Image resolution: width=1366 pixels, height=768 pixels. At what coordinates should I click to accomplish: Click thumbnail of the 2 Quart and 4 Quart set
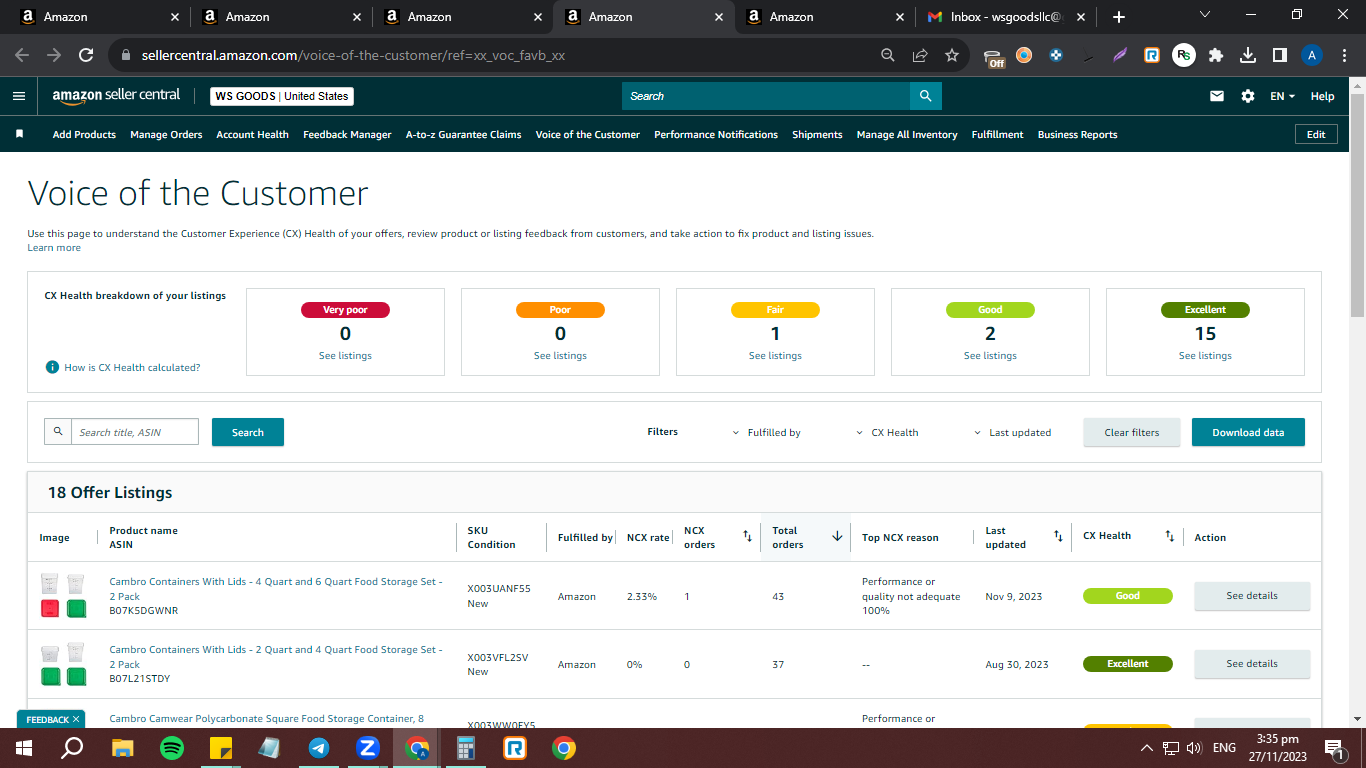point(63,664)
